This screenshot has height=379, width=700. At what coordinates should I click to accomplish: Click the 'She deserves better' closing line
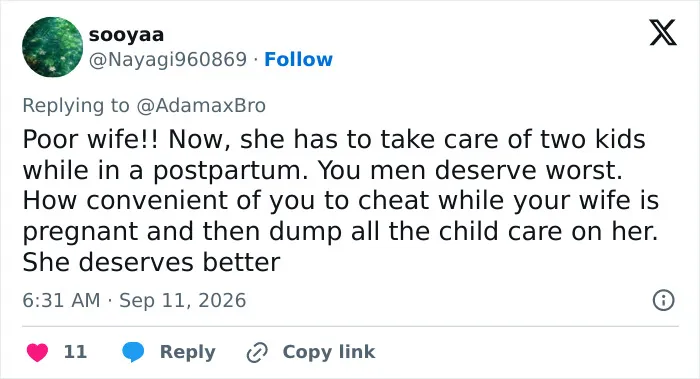151,262
